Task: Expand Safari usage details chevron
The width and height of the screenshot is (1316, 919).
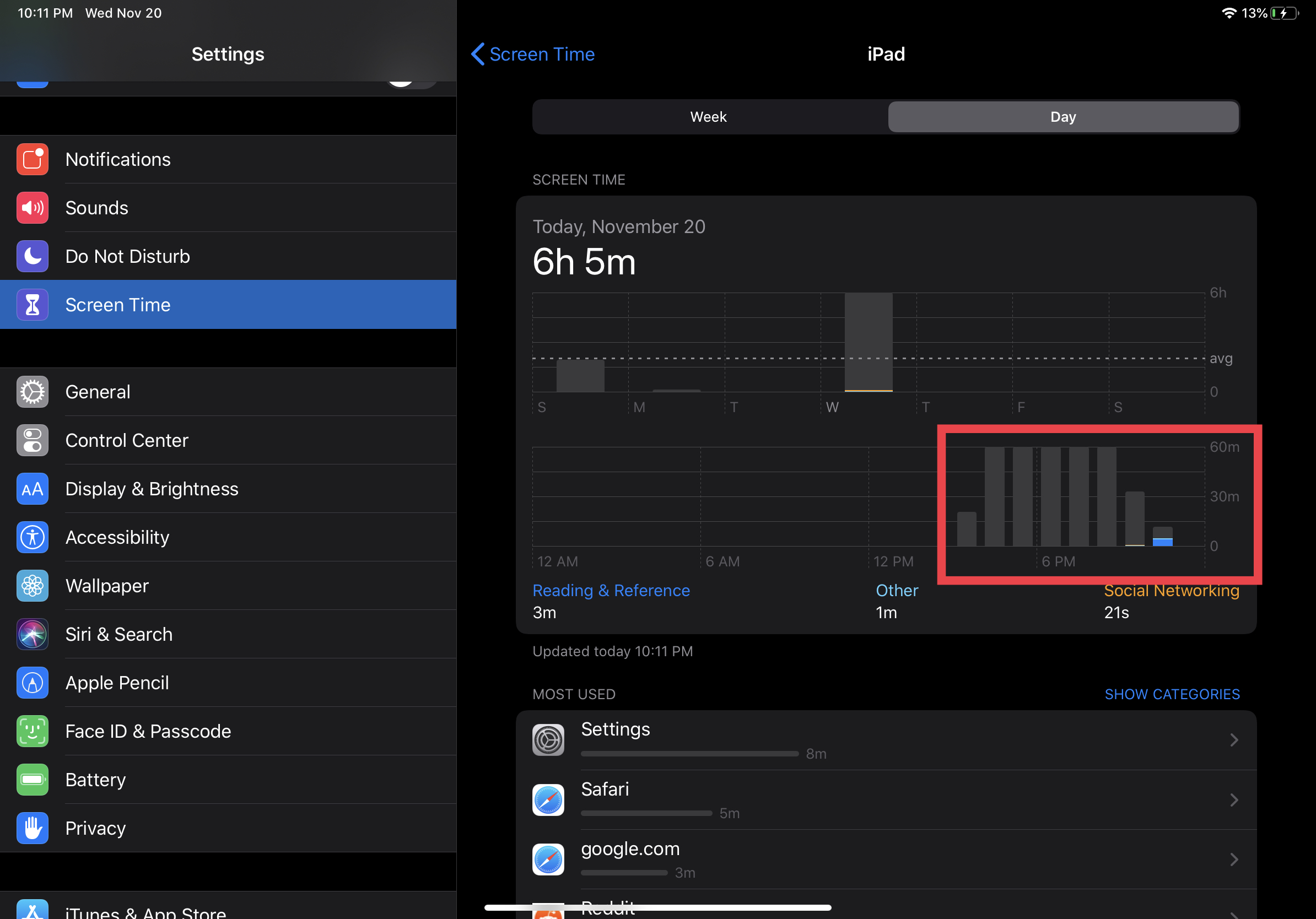Action: point(1234,800)
